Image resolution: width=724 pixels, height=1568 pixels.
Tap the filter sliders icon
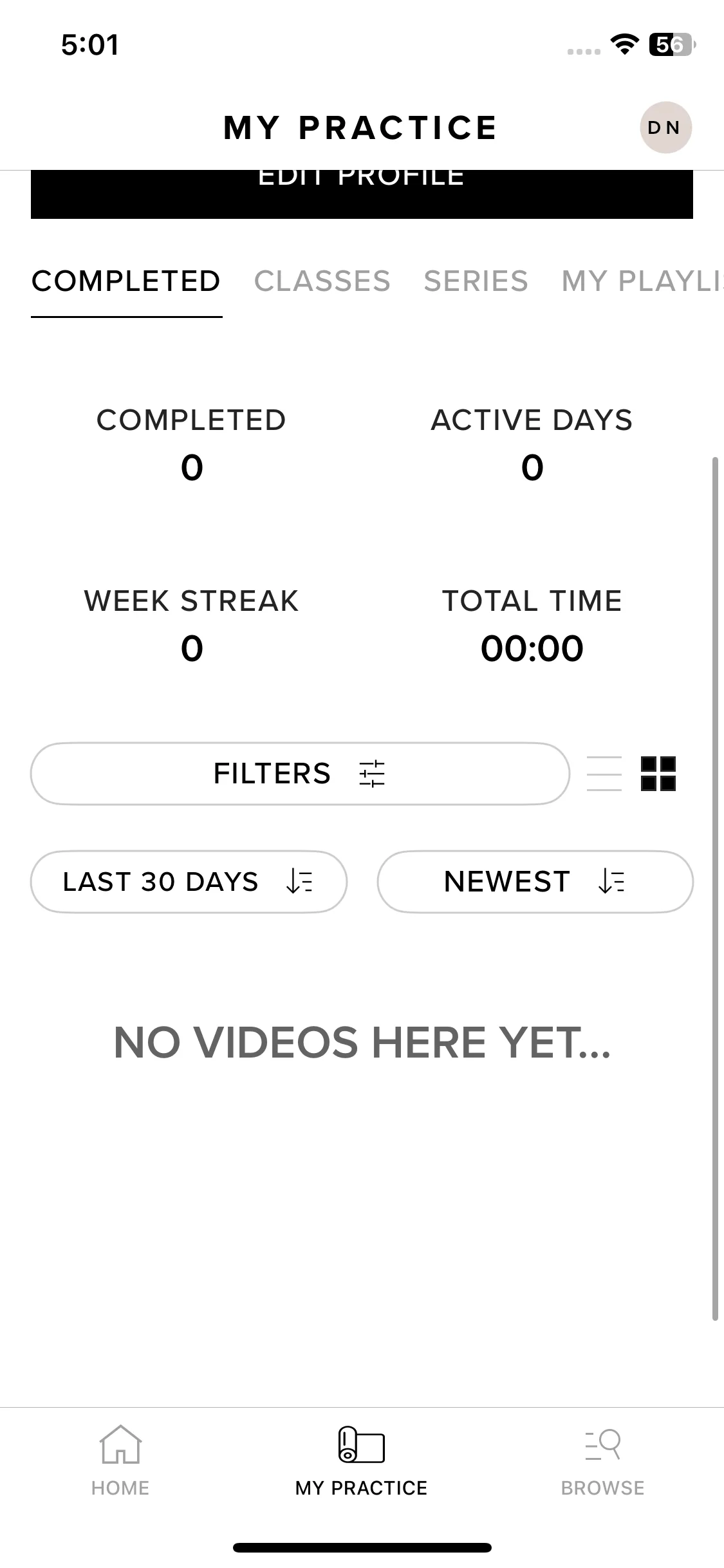point(372,773)
